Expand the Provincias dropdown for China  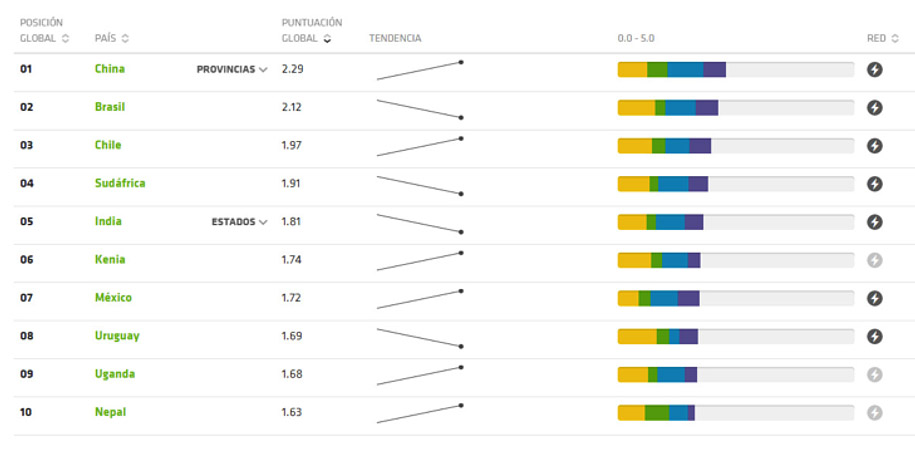[232, 70]
